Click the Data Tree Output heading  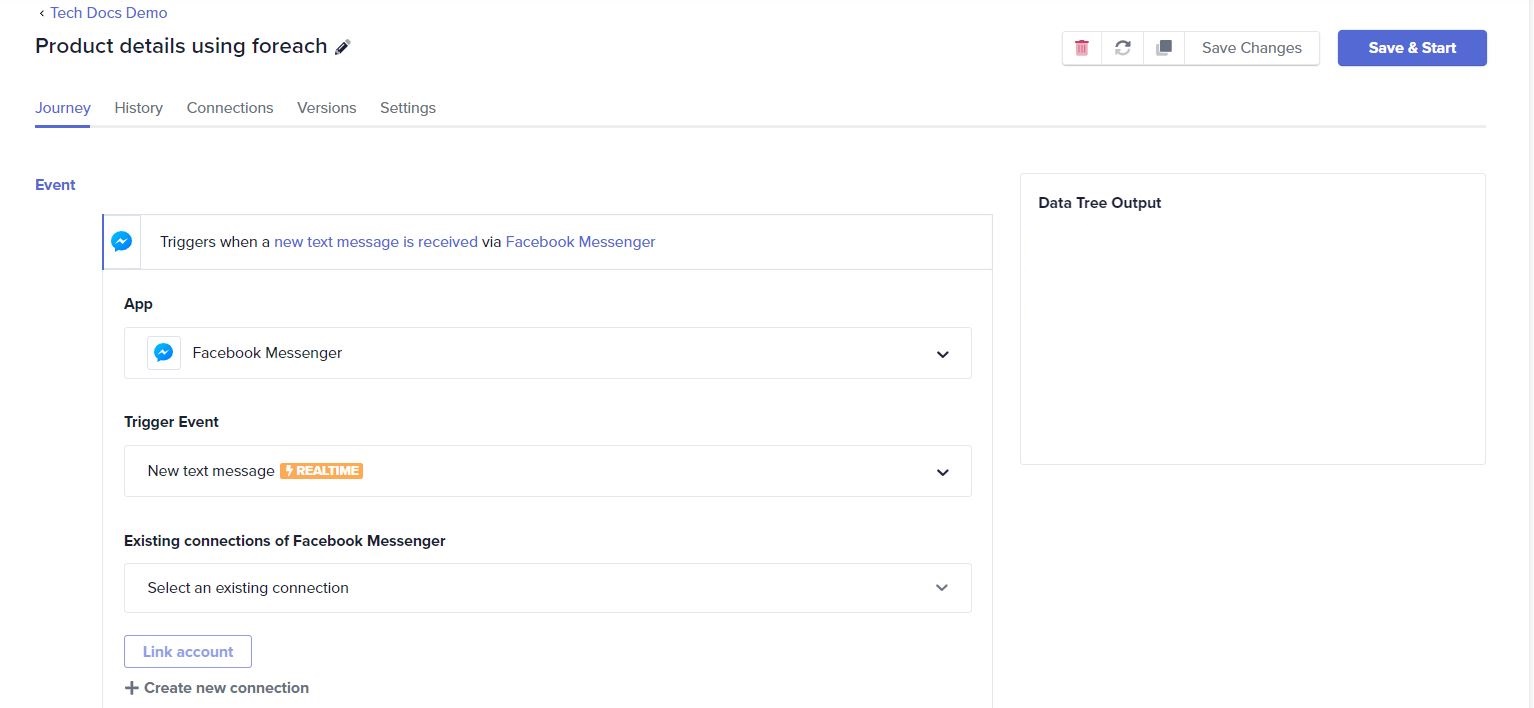[x=1100, y=203]
